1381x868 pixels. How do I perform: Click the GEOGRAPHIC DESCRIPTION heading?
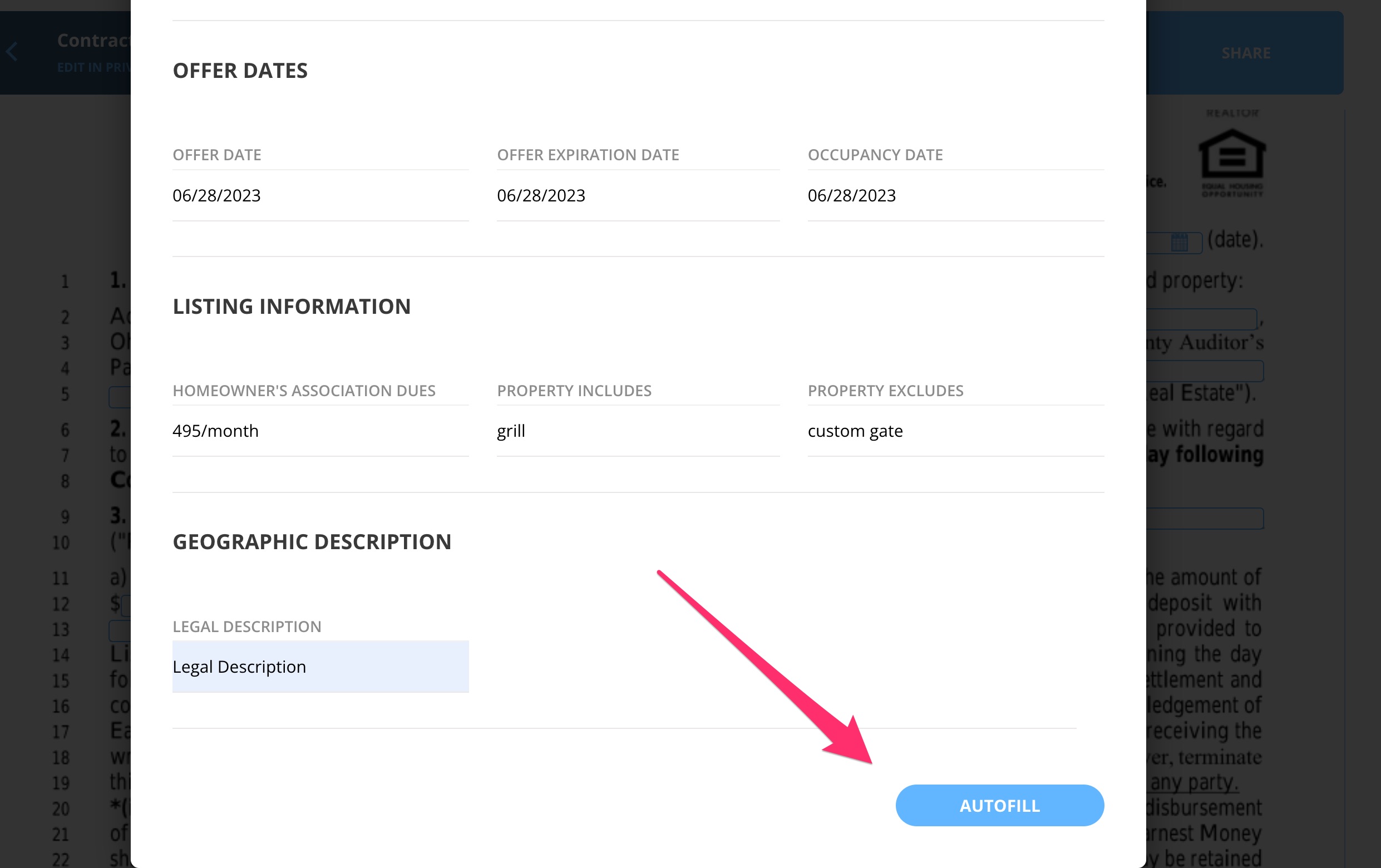coord(313,541)
